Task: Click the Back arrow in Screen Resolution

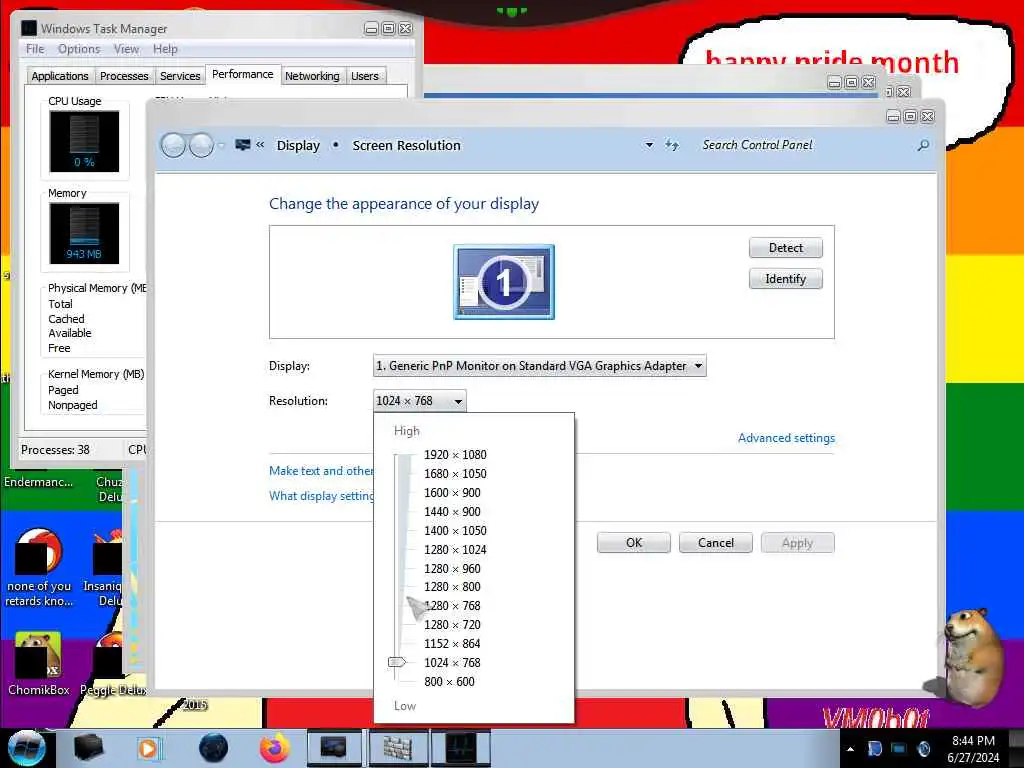Action: click(174, 145)
